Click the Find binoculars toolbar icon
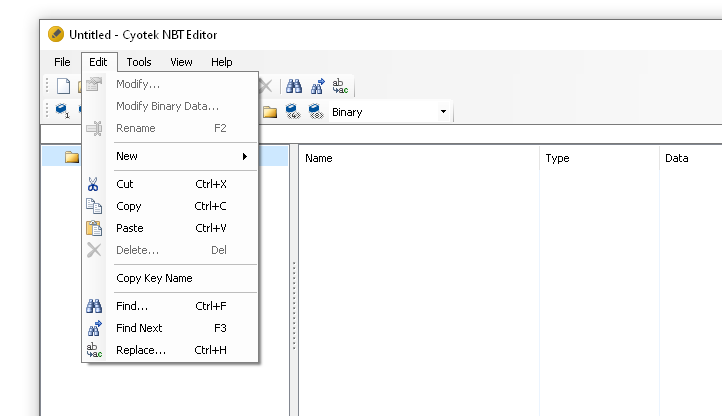 click(x=294, y=86)
